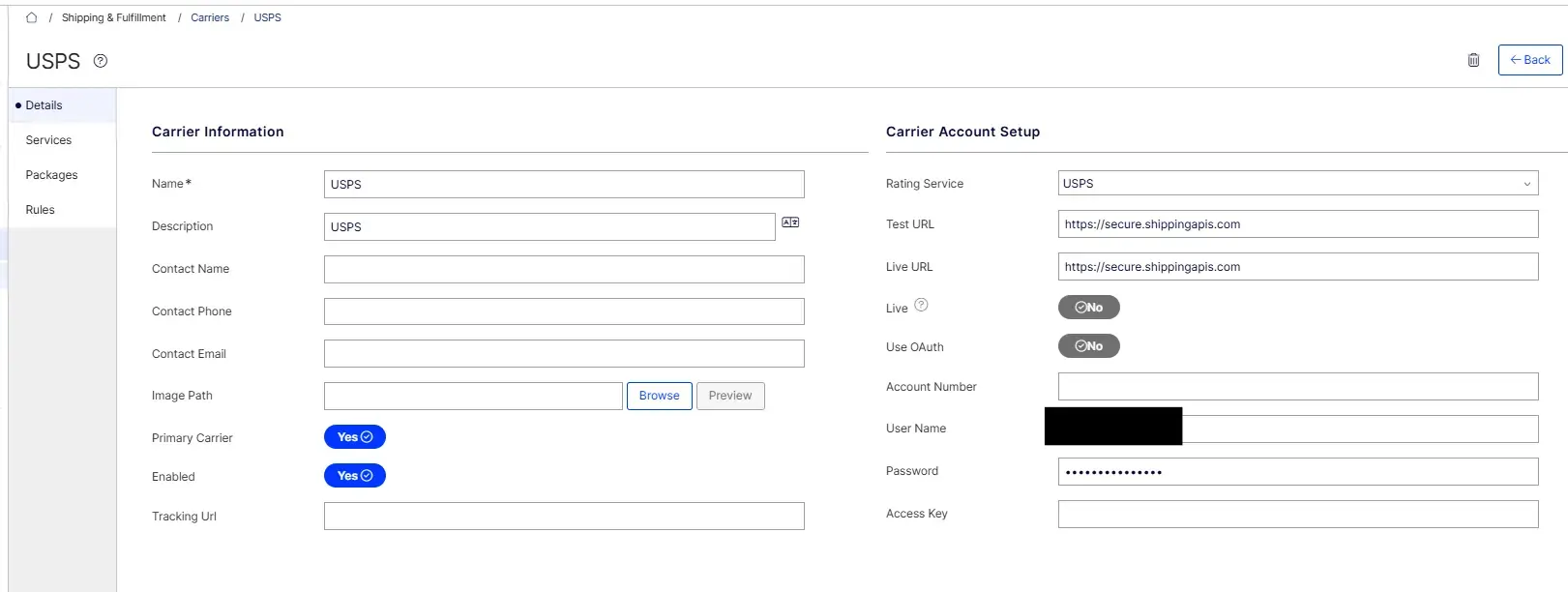Screen dimensions: 1568x592
Task: Select the Details tab
Action: coord(62,105)
